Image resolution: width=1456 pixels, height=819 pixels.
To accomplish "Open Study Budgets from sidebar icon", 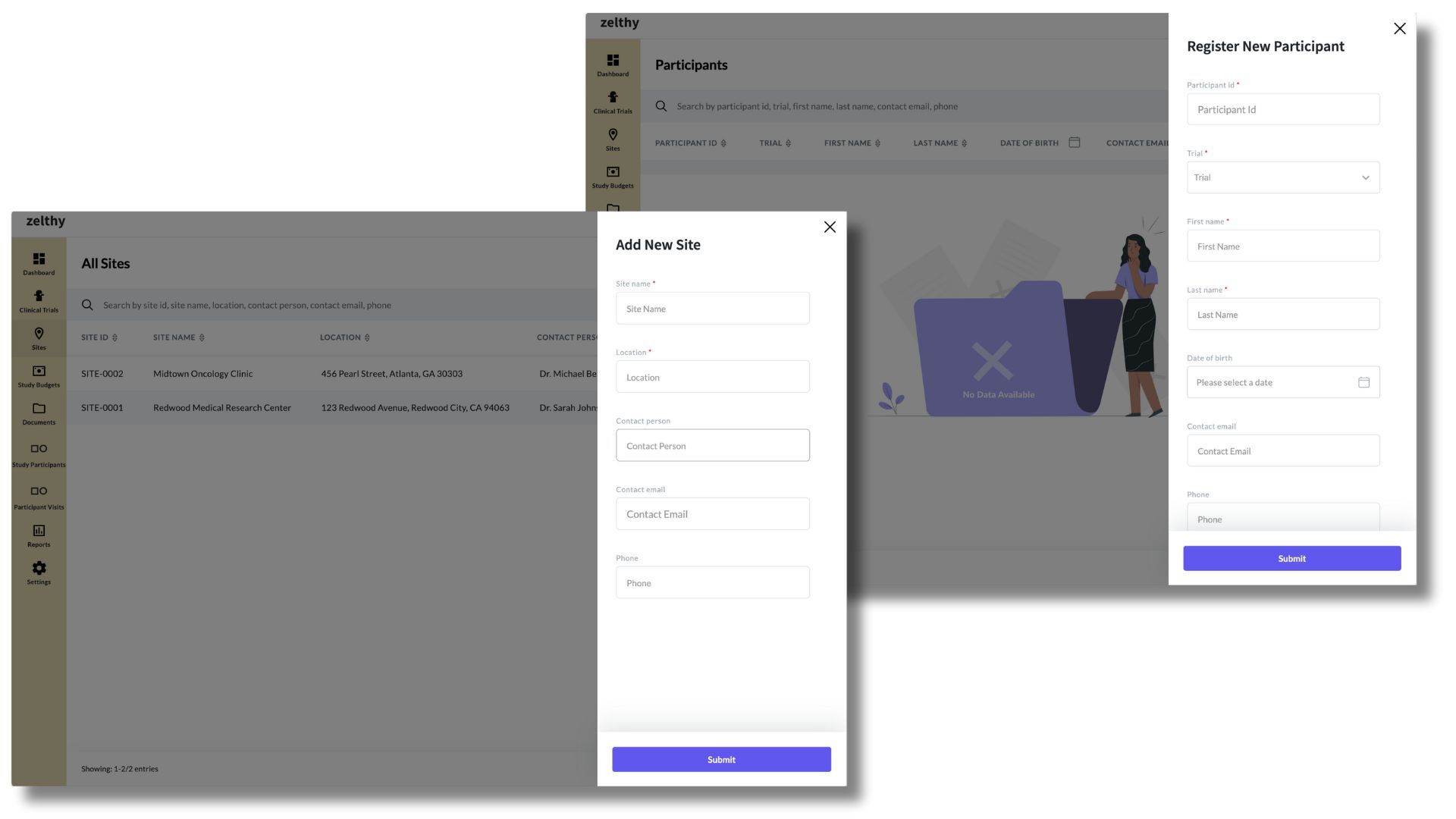I will pos(38,376).
